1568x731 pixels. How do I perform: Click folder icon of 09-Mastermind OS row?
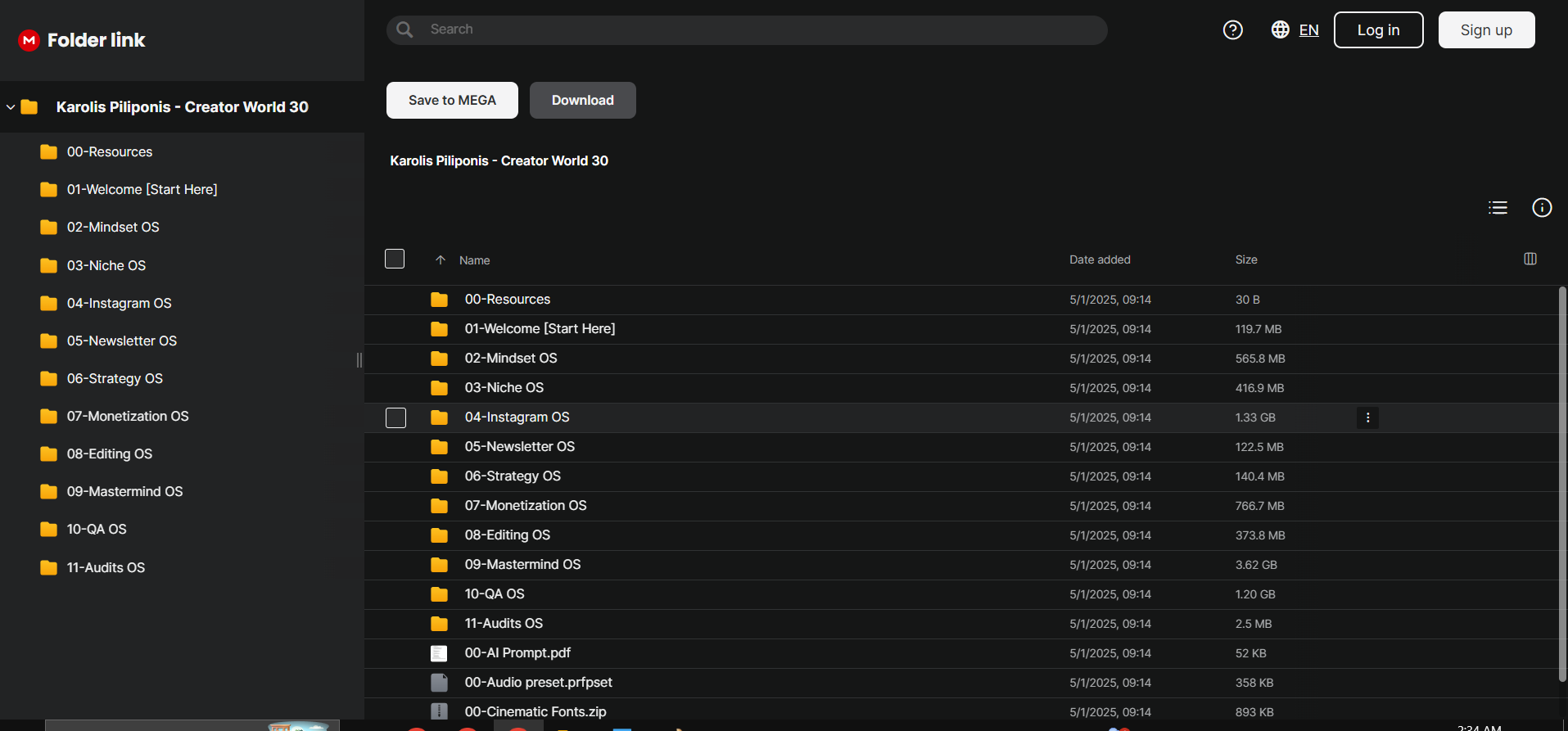(440, 565)
